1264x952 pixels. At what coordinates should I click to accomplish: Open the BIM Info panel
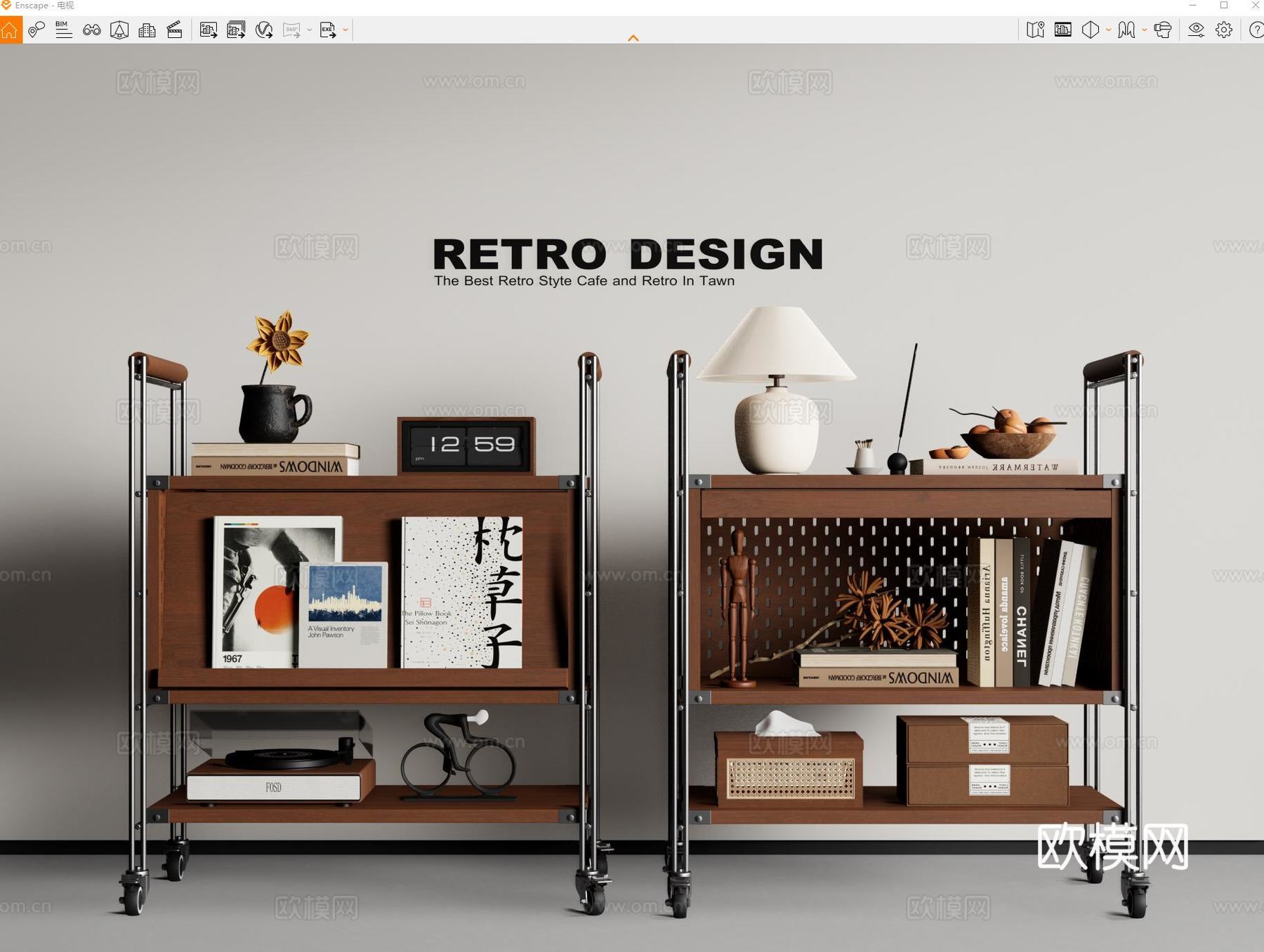click(x=64, y=30)
